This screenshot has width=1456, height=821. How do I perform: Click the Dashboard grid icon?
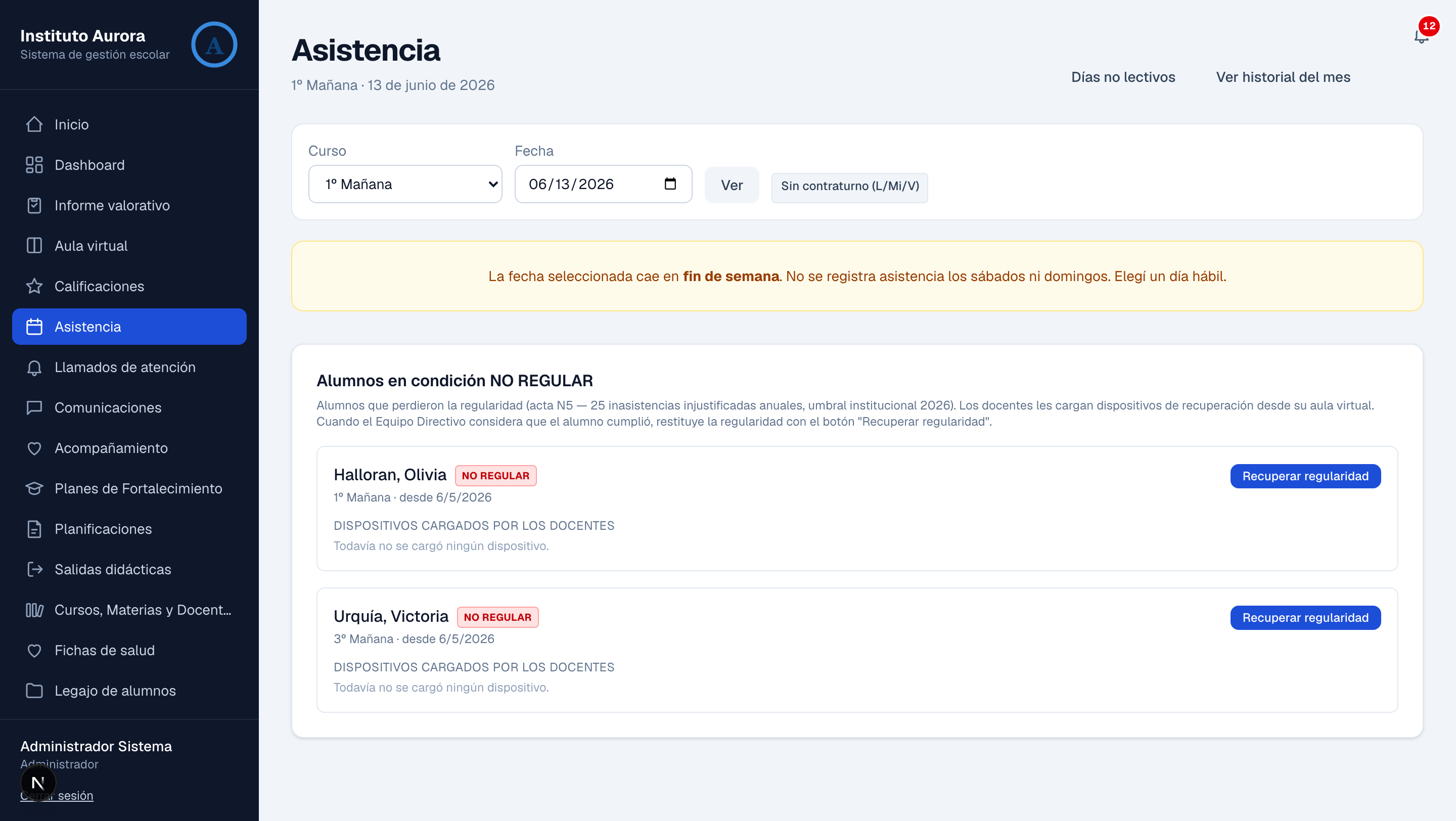point(34,165)
